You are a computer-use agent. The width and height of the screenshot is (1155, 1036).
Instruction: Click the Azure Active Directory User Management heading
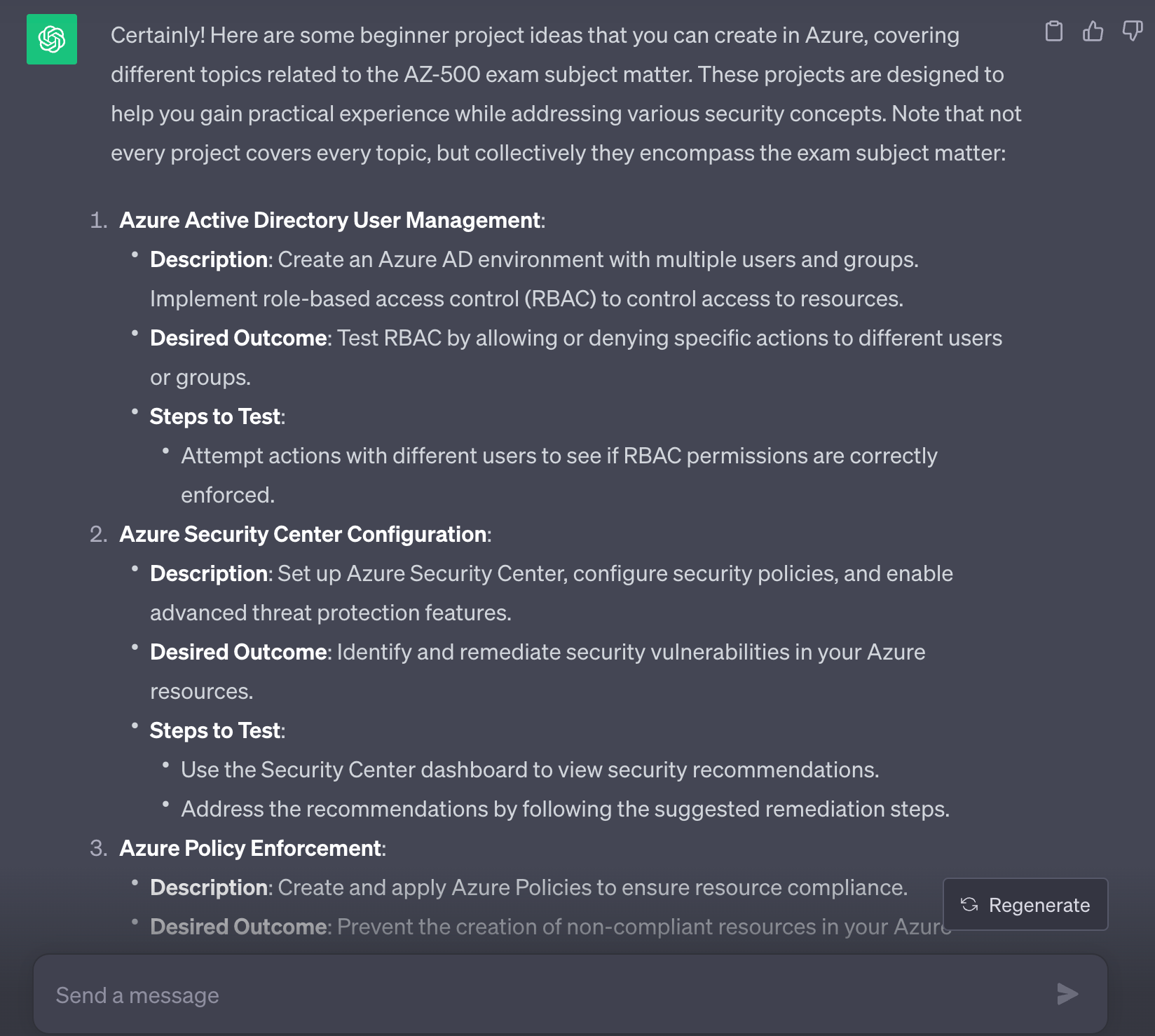[329, 220]
